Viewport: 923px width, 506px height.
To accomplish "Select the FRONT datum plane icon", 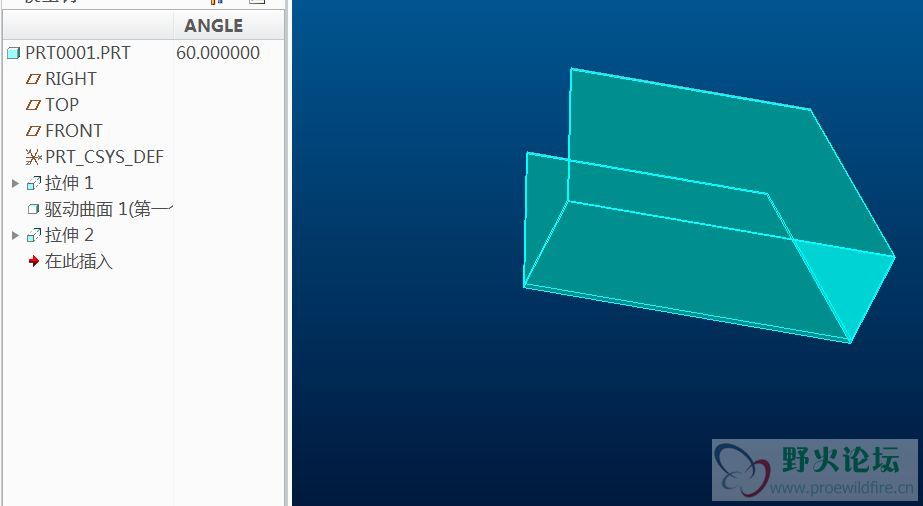I will [x=34, y=131].
